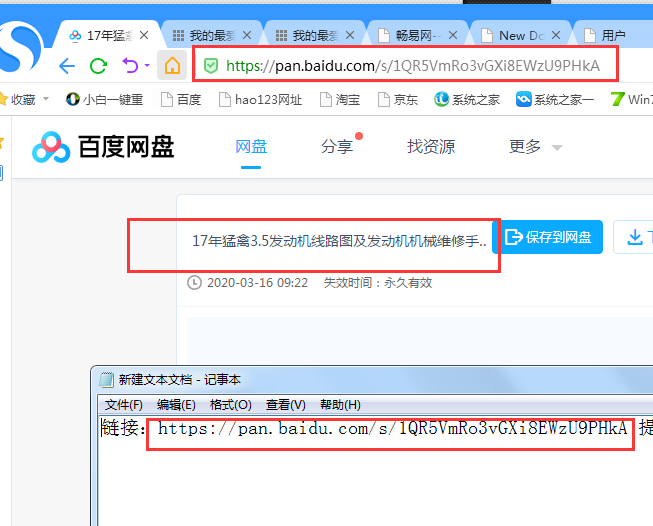Click the Notepad title bar 新建文本文档

tap(179, 379)
